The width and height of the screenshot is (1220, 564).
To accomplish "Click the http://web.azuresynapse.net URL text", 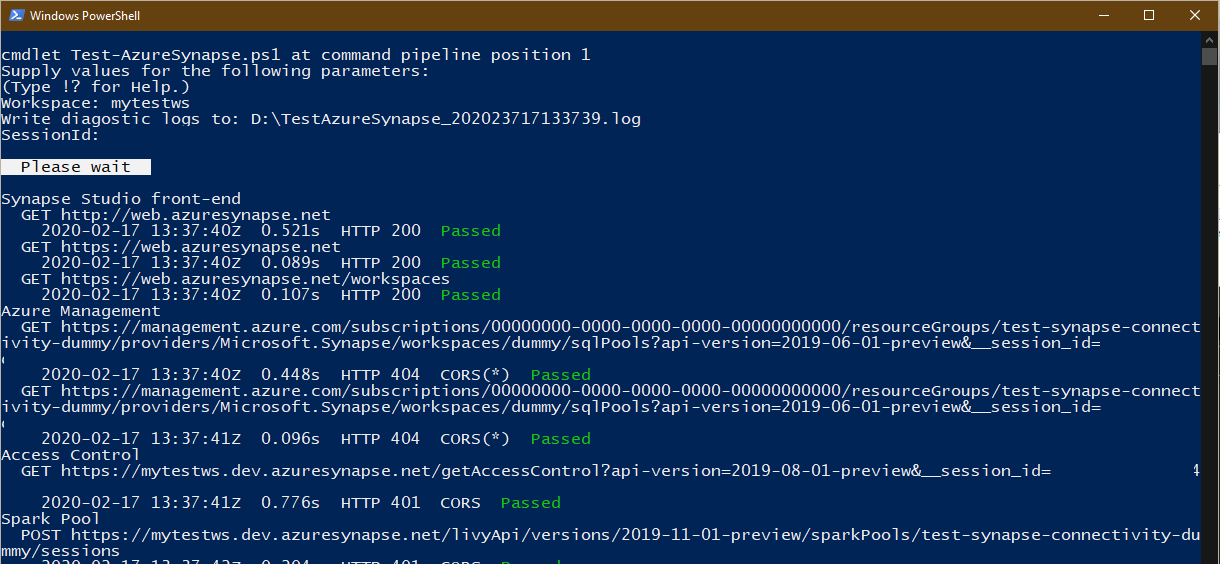I will tap(195, 215).
